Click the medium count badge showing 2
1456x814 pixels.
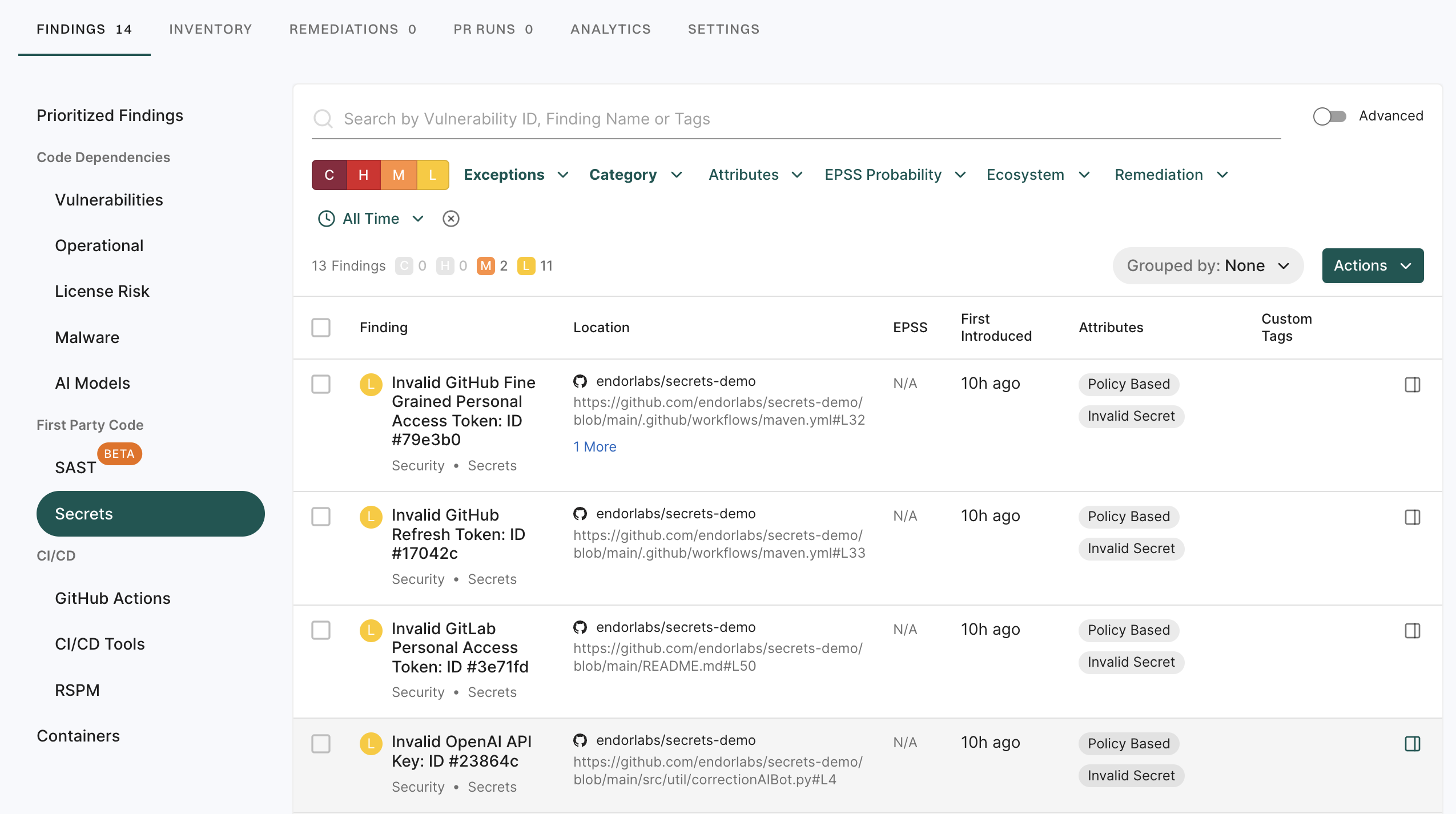(486, 266)
